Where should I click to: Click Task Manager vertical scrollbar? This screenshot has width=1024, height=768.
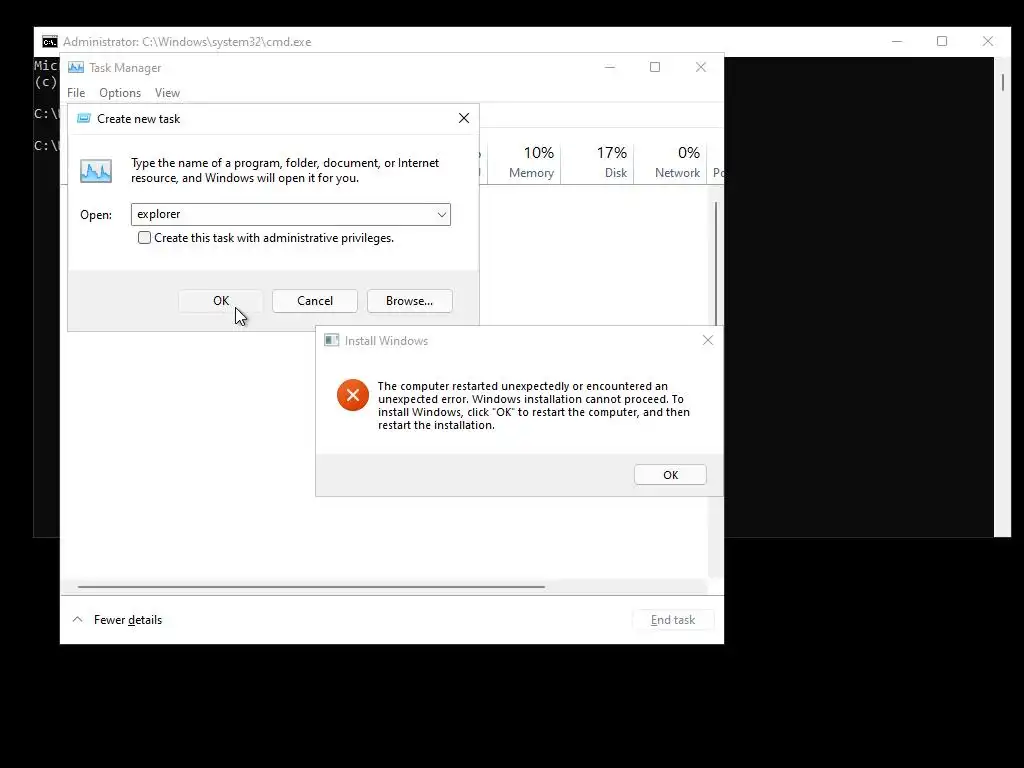pos(716,264)
